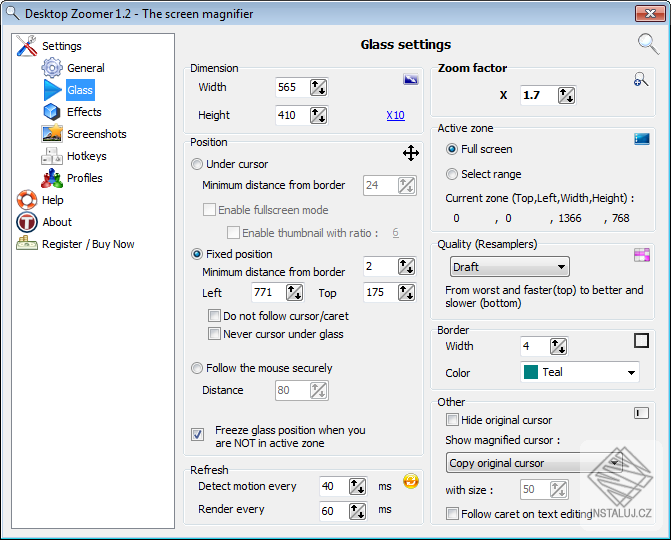Screen dimensions: 671x540
Task: Click the Hotkeys keyboard keys icon
Action: [52, 156]
